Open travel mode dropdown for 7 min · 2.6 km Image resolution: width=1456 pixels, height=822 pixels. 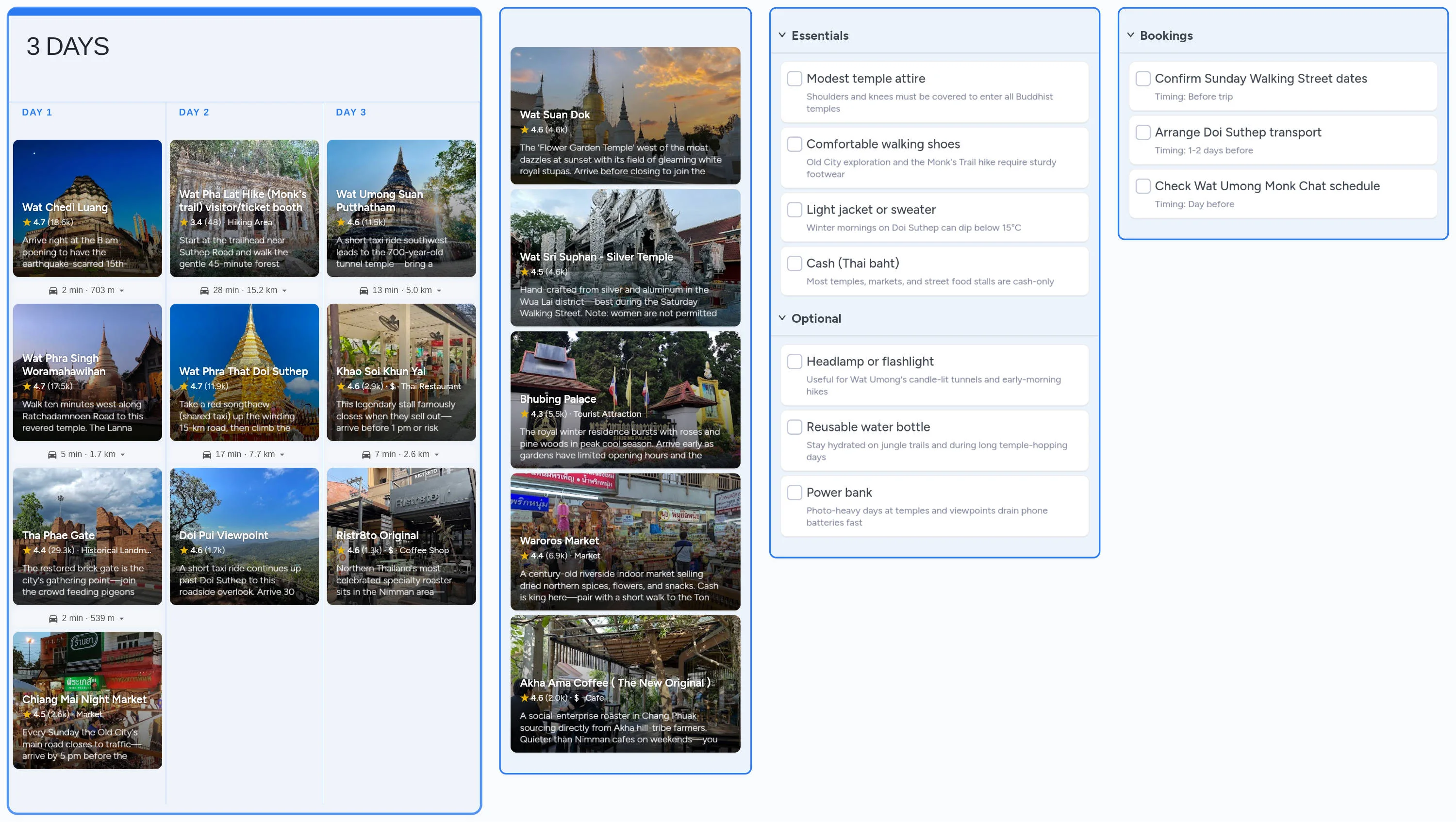point(437,454)
